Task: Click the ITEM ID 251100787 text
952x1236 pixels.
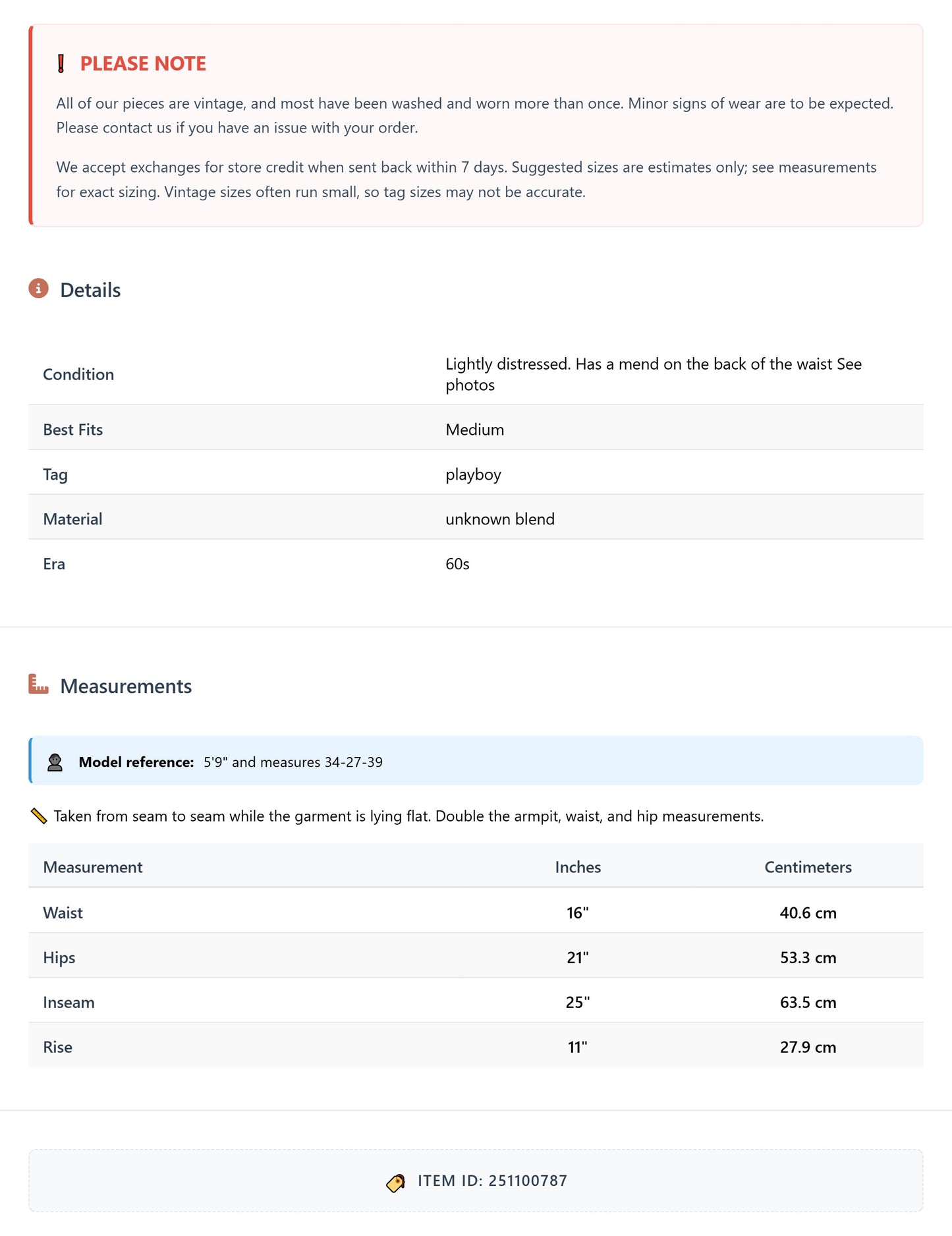Action: [x=492, y=1181]
